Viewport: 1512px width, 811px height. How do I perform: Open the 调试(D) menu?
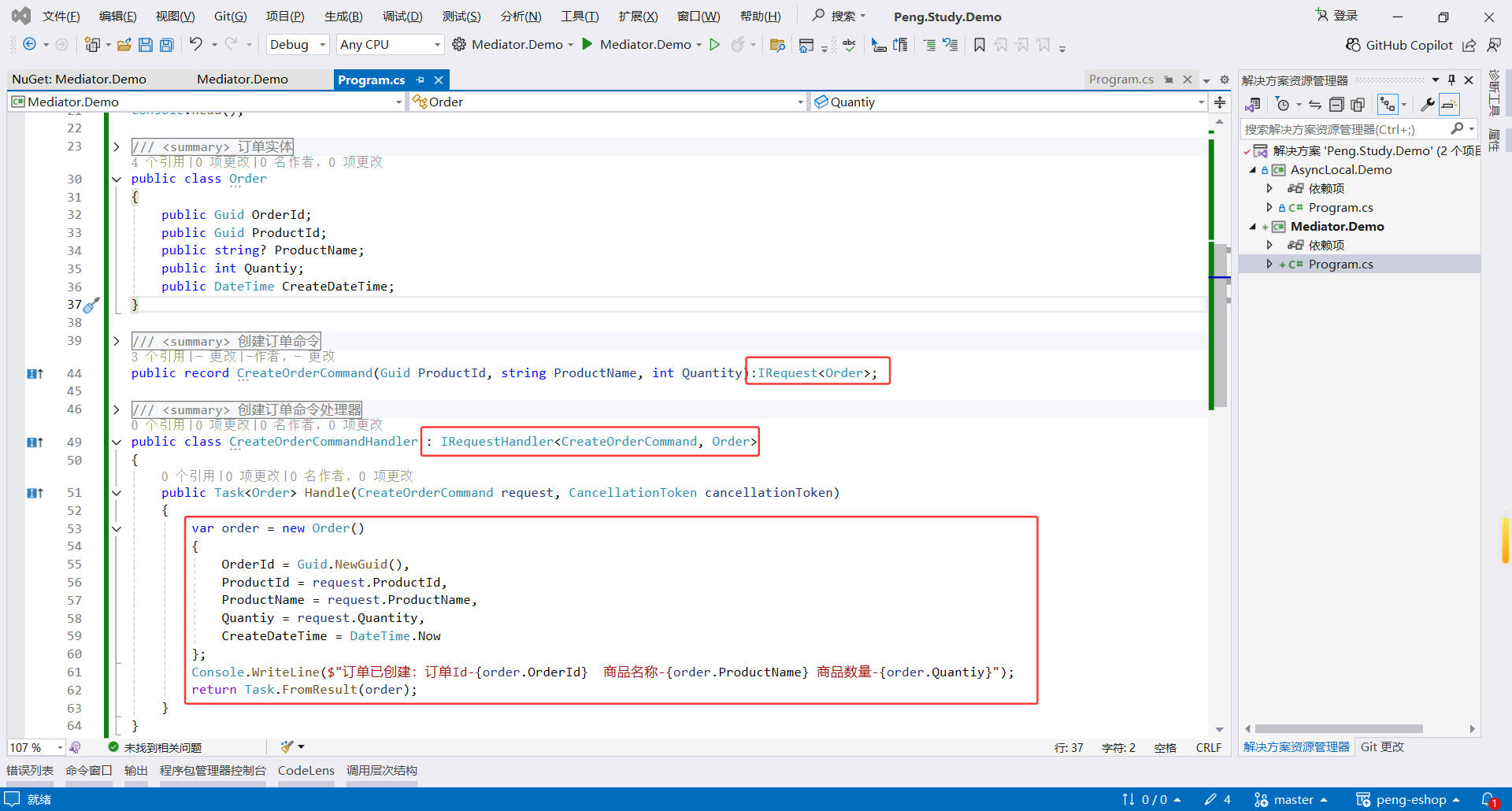(x=402, y=16)
